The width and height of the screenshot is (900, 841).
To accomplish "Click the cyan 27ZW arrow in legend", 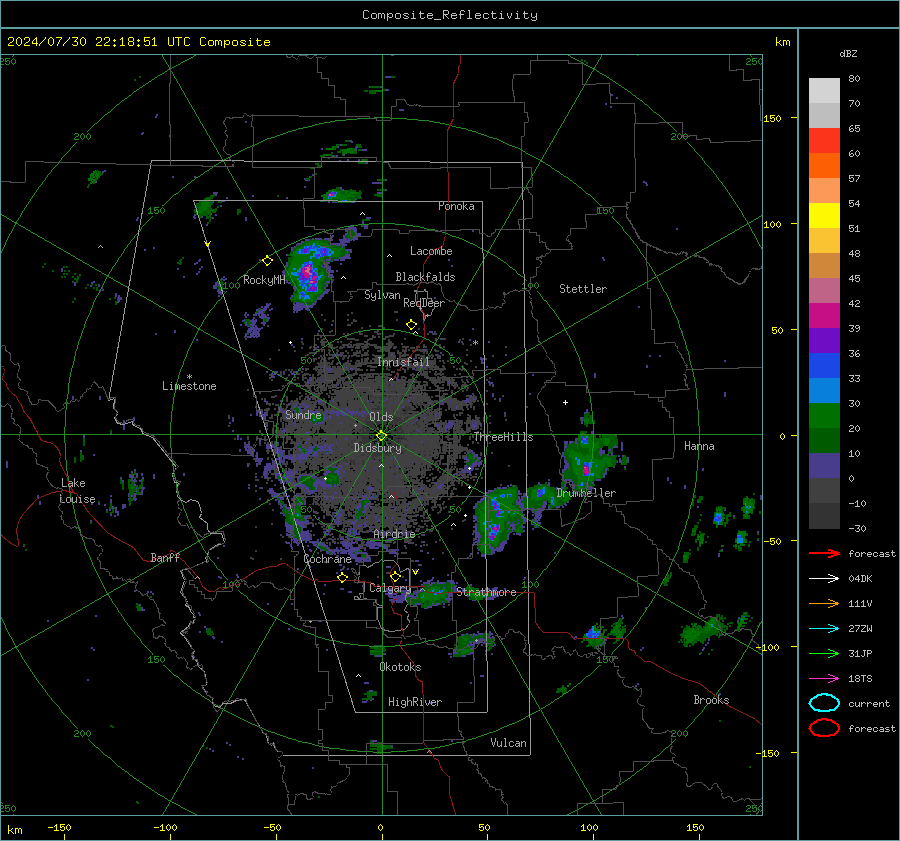I will [x=824, y=629].
